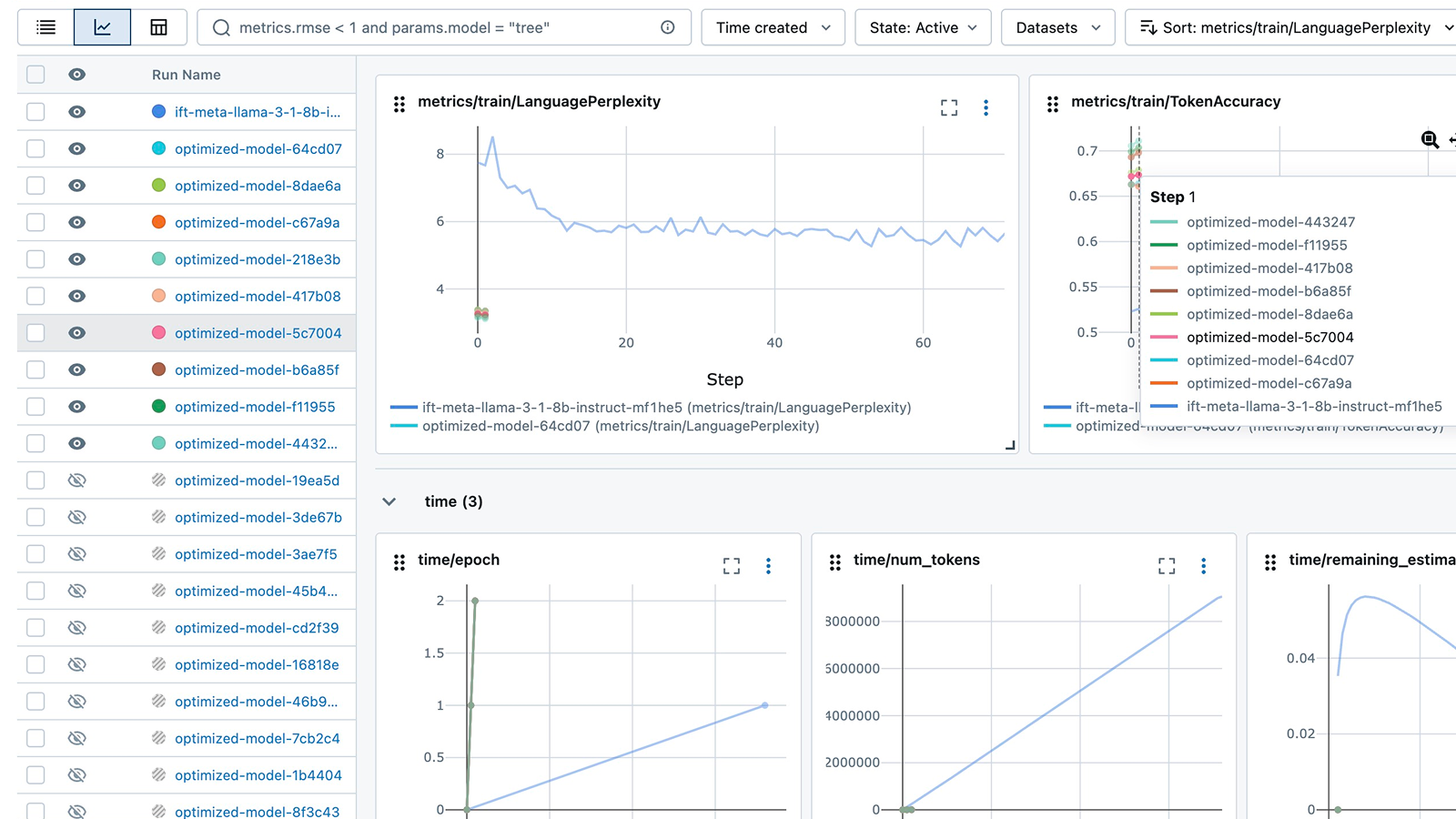Show the hidden optimized-model-19ea5d run

pos(77,480)
